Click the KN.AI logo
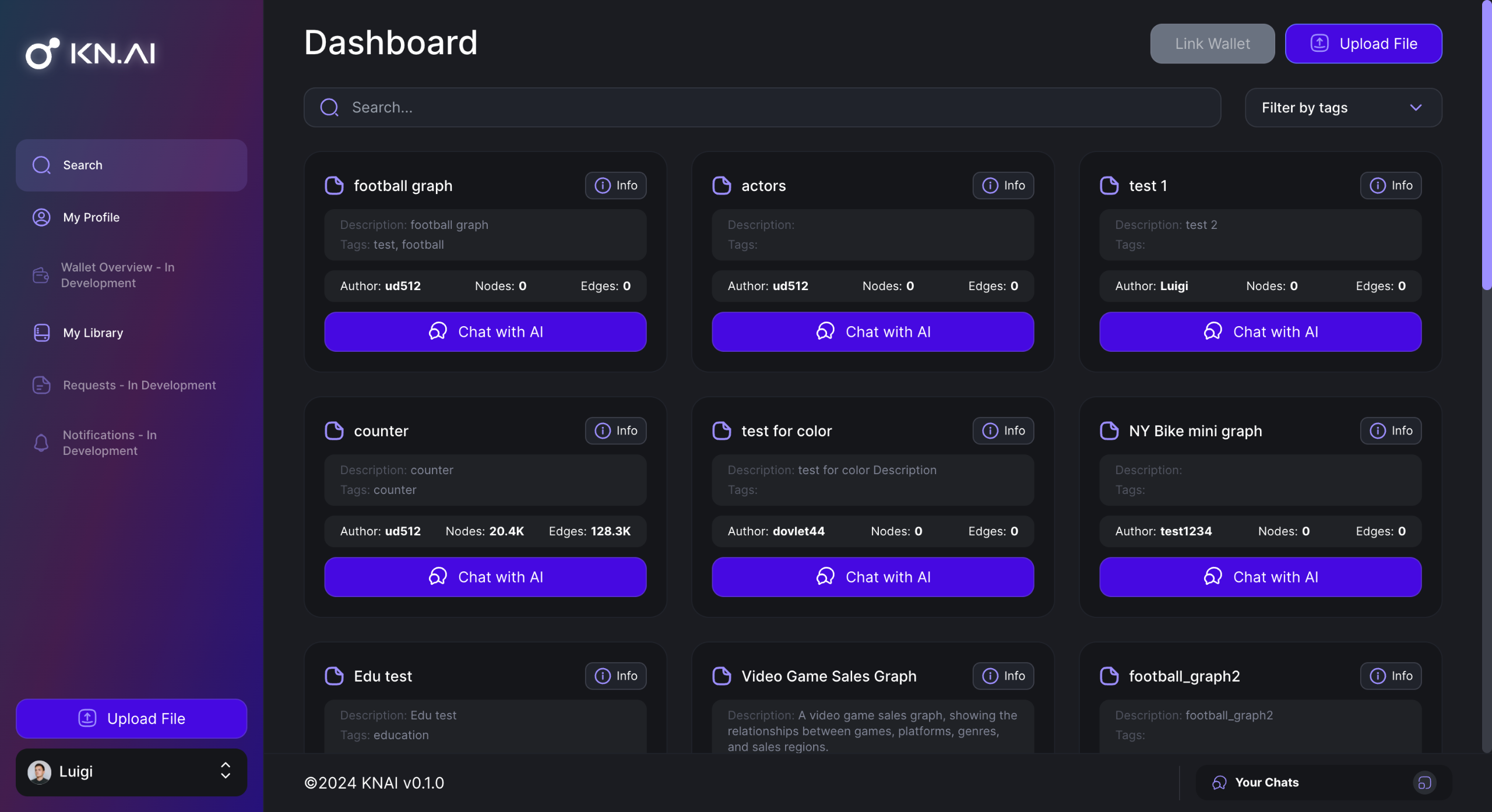1492x812 pixels. (91, 53)
